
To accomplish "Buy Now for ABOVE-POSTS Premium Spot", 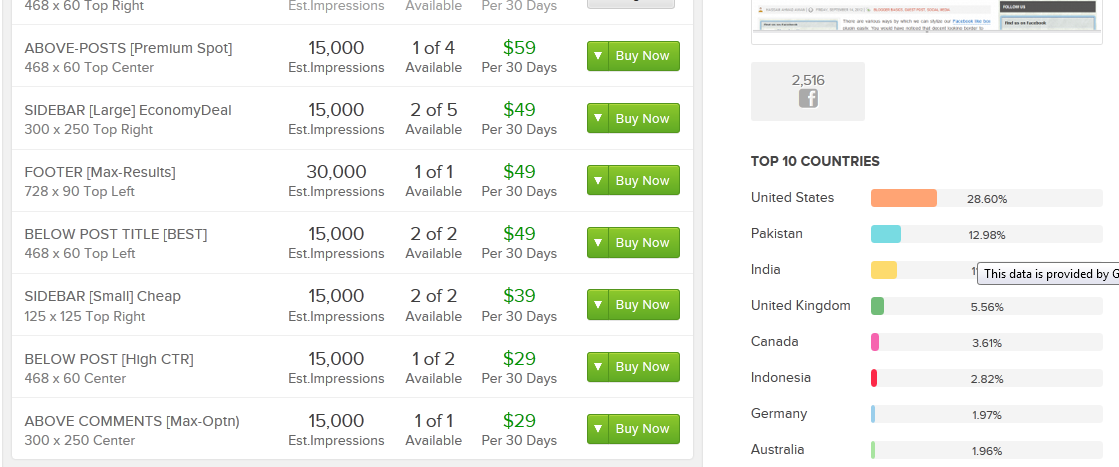I will (x=644, y=56).
